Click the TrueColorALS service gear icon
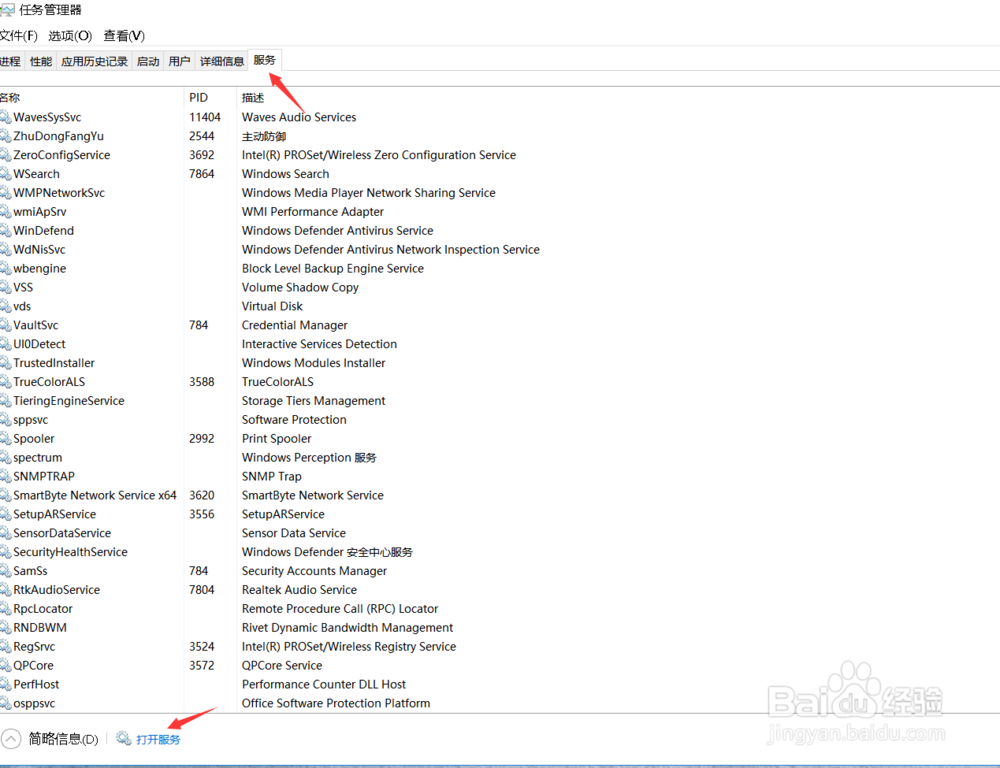This screenshot has width=1000, height=768. (x=5, y=382)
